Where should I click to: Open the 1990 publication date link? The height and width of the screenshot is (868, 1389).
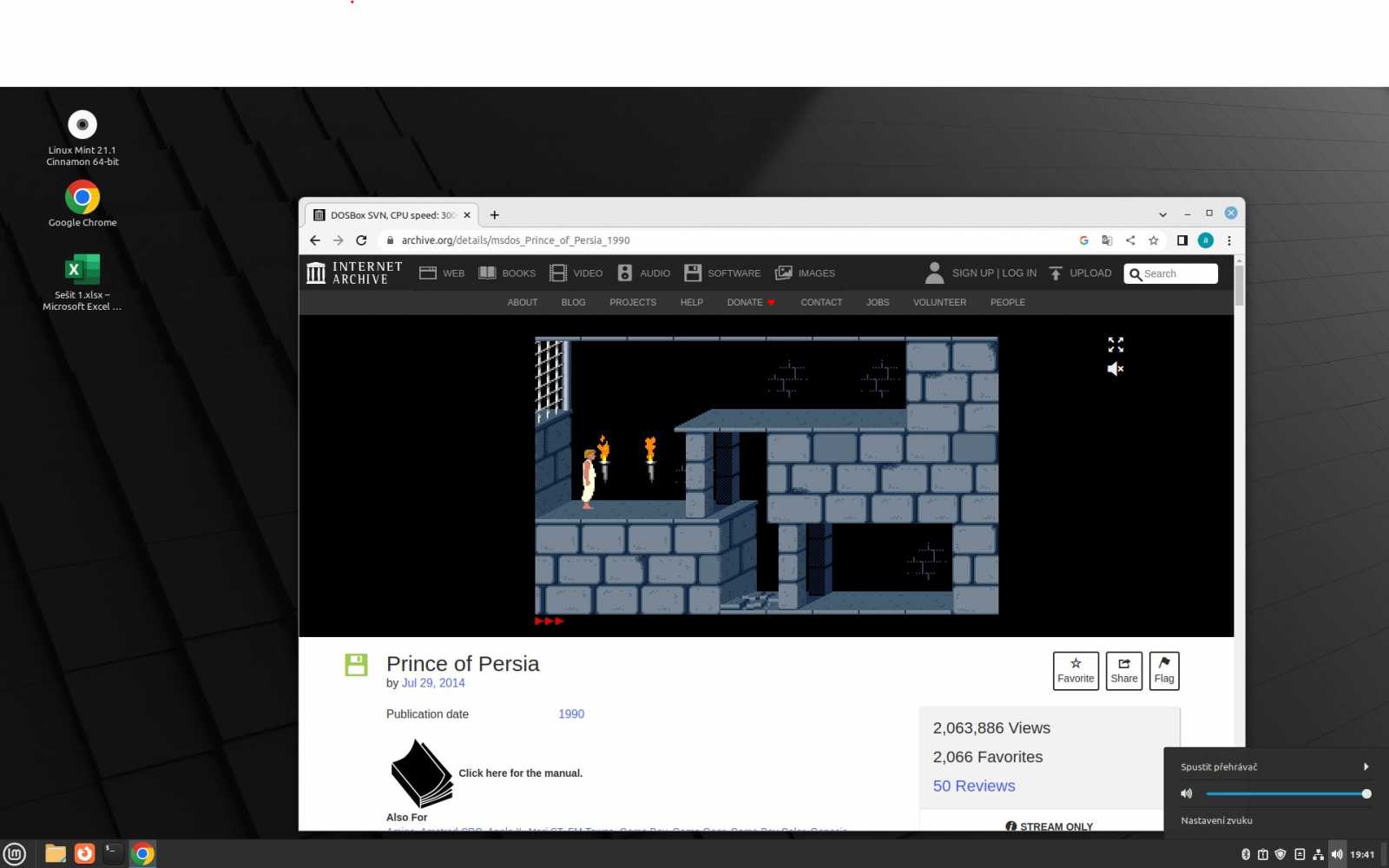pos(571,714)
